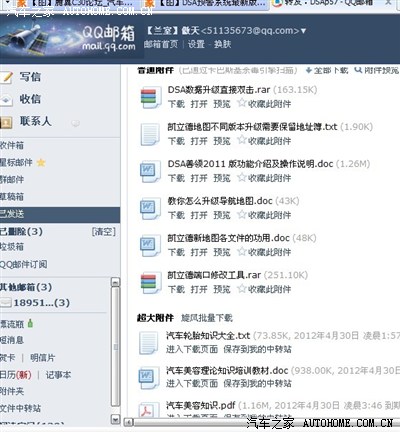Click the Word icon of 汽车美容理论知识培训教材.doc
The width and height of the screenshot is (400, 432).
pyautogui.click(x=148, y=378)
